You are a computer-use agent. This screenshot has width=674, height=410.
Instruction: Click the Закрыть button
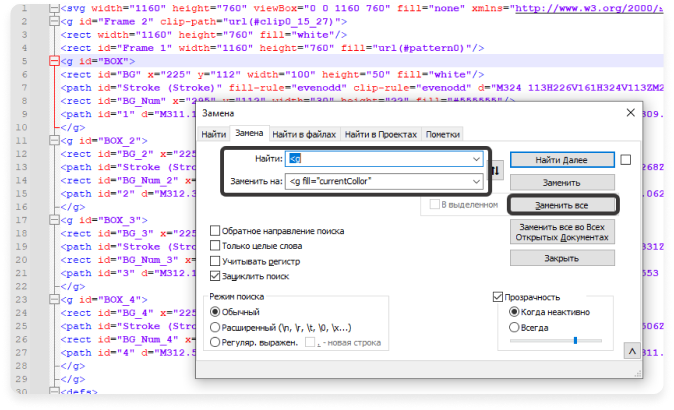562,258
